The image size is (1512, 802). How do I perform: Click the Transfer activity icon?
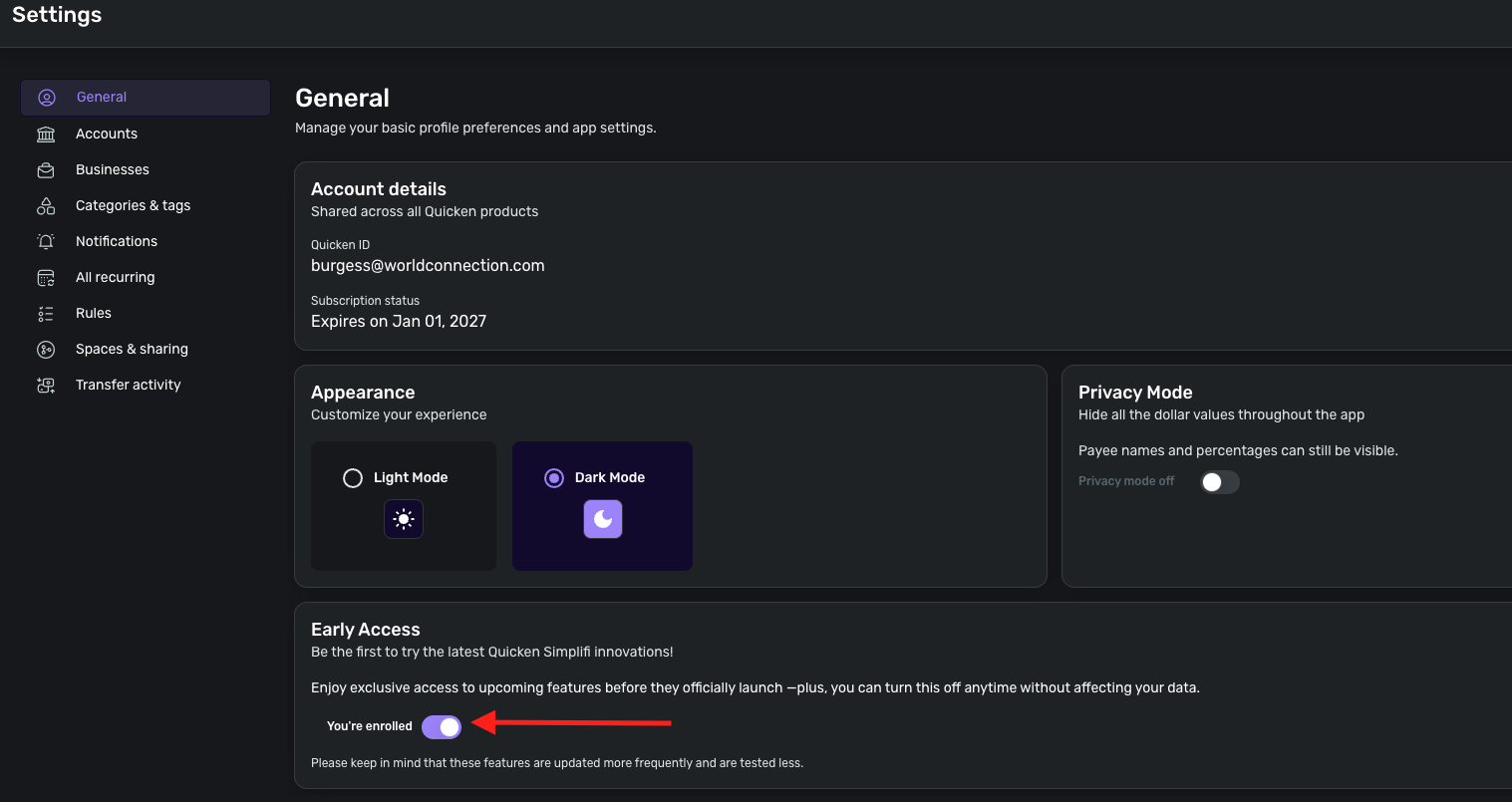(46, 386)
